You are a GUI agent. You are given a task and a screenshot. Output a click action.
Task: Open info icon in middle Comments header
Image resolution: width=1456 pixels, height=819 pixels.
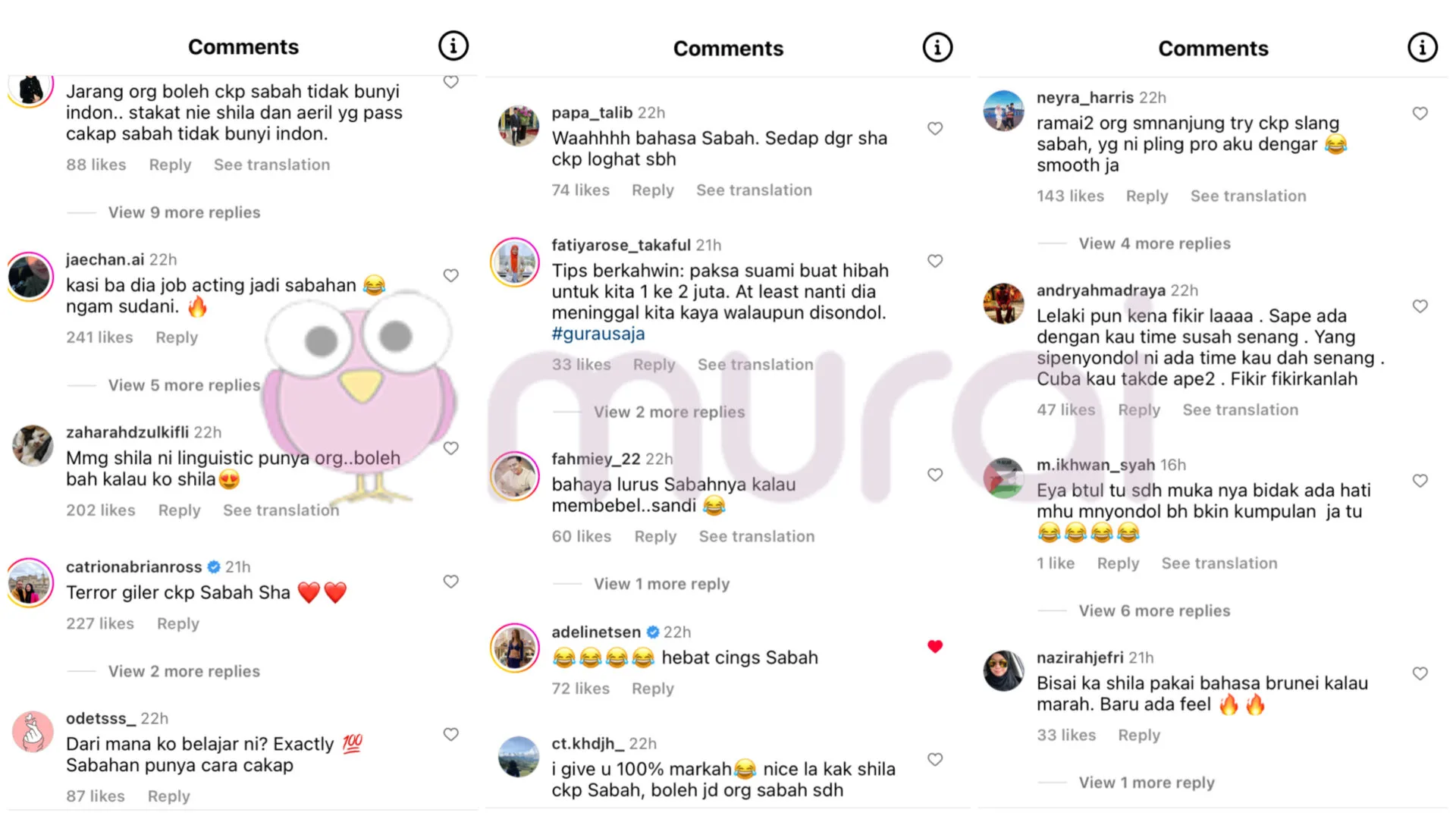(937, 48)
